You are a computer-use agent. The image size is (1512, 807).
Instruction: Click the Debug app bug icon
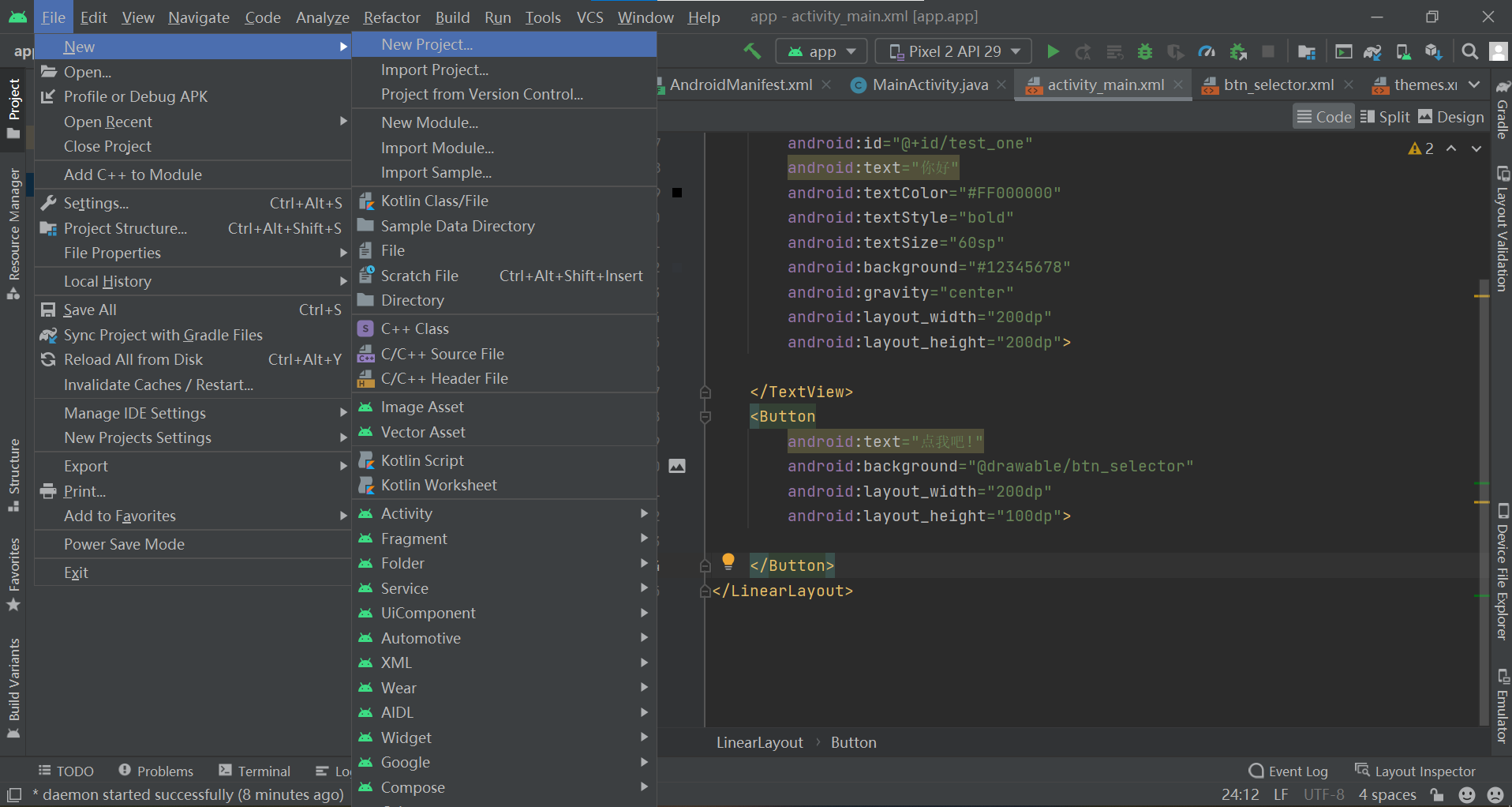click(x=1144, y=51)
